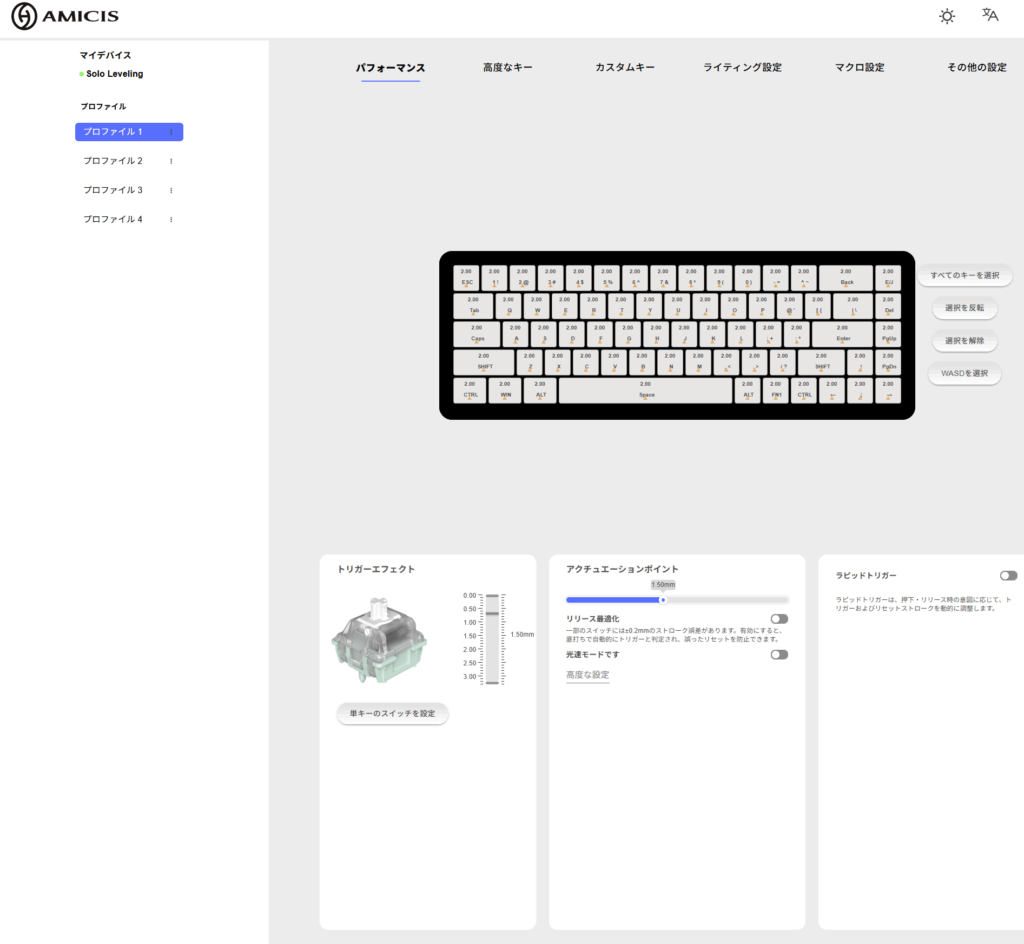Open the language translation icon
Viewport: 1024px width, 944px height.
(990, 15)
